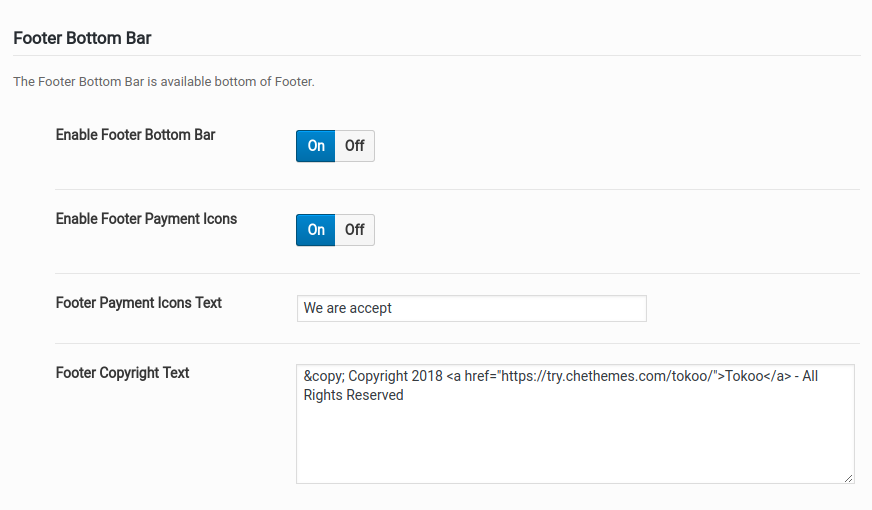Place cursor on "Rights Reserved" line
This screenshot has height=510, width=872.
(x=353, y=395)
